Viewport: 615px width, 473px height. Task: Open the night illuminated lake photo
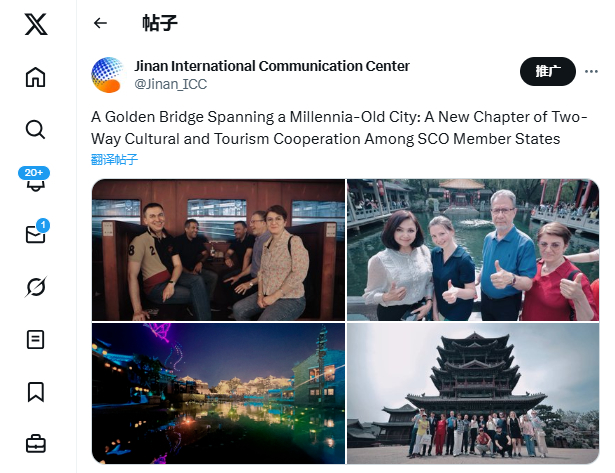pos(218,393)
